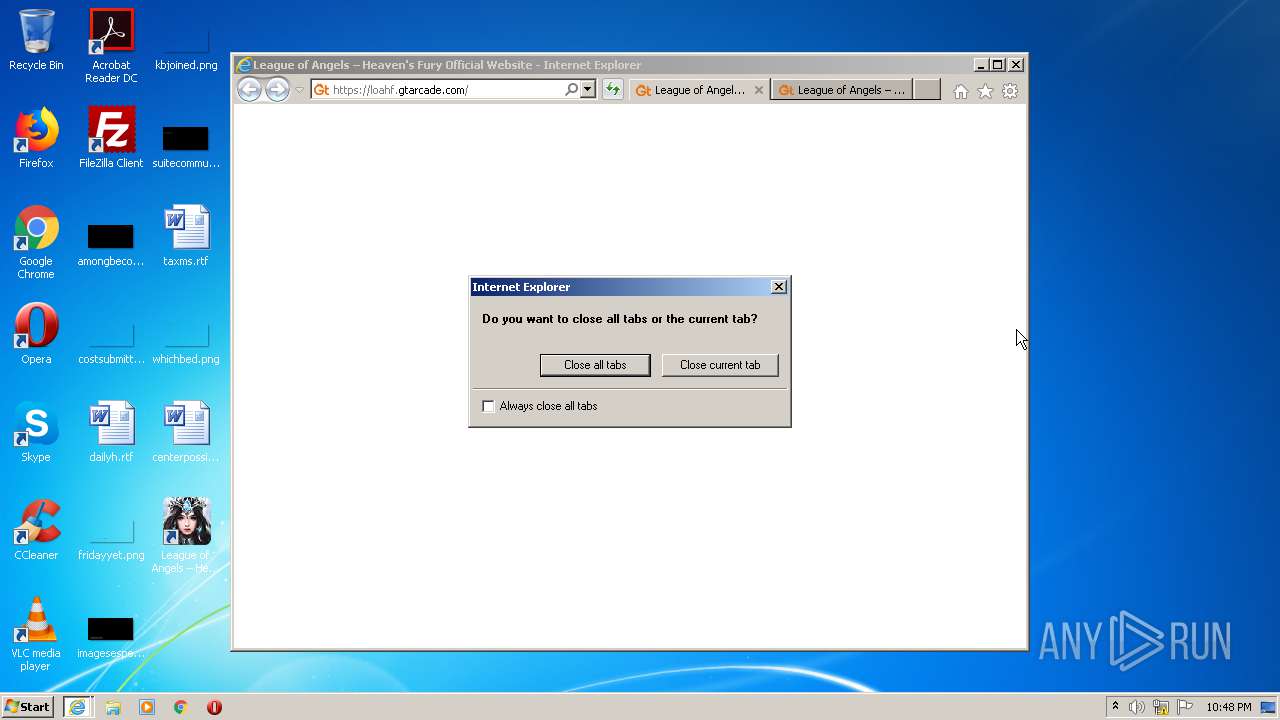1280x720 pixels.
Task: Open the IE Tools gear icon
Action: (x=1010, y=91)
